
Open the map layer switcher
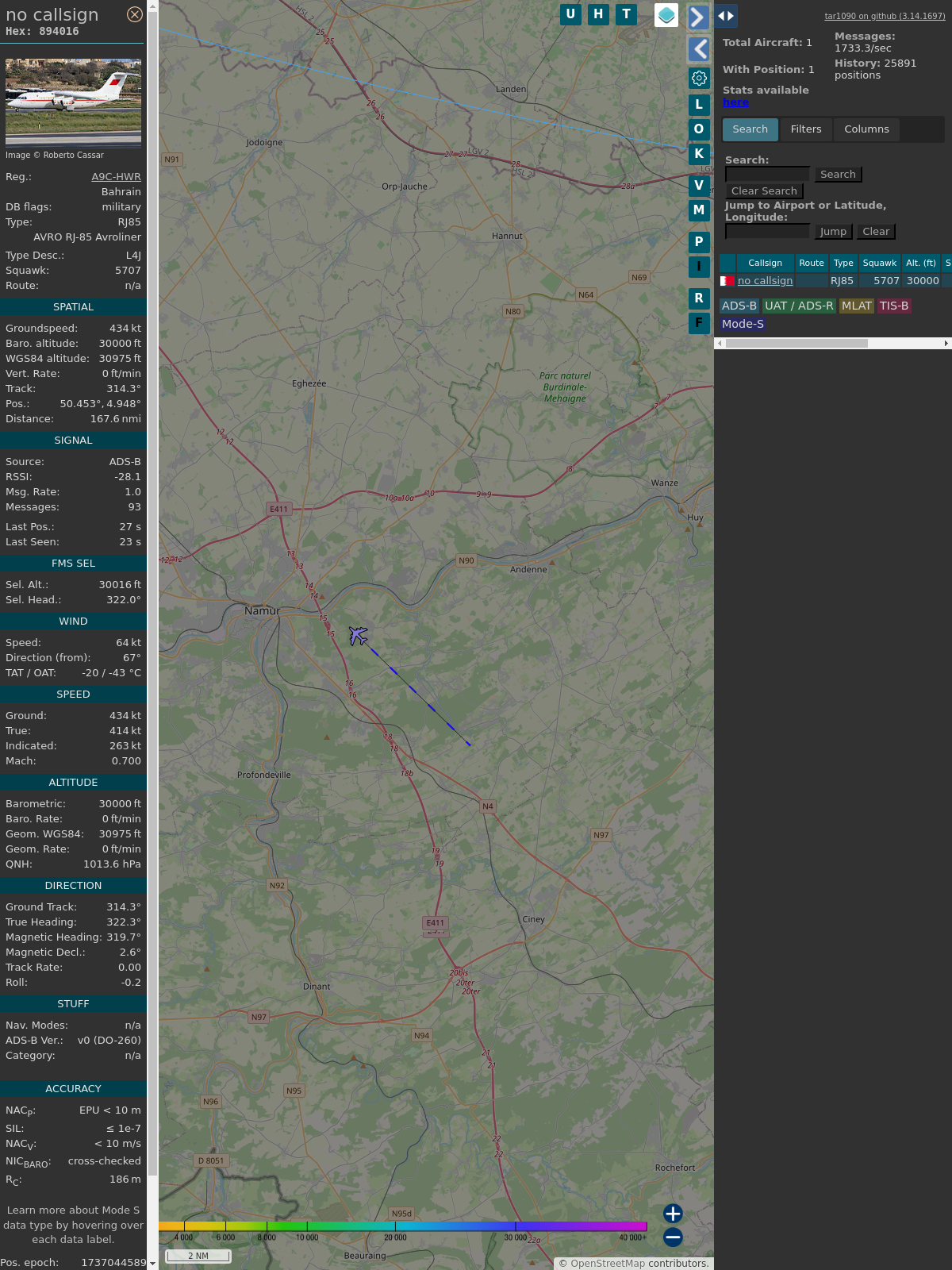click(x=666, y=14)
